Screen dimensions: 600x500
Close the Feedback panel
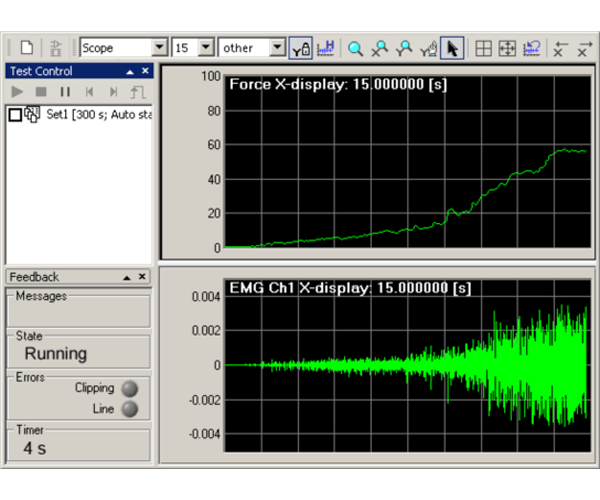pos(142,276)
